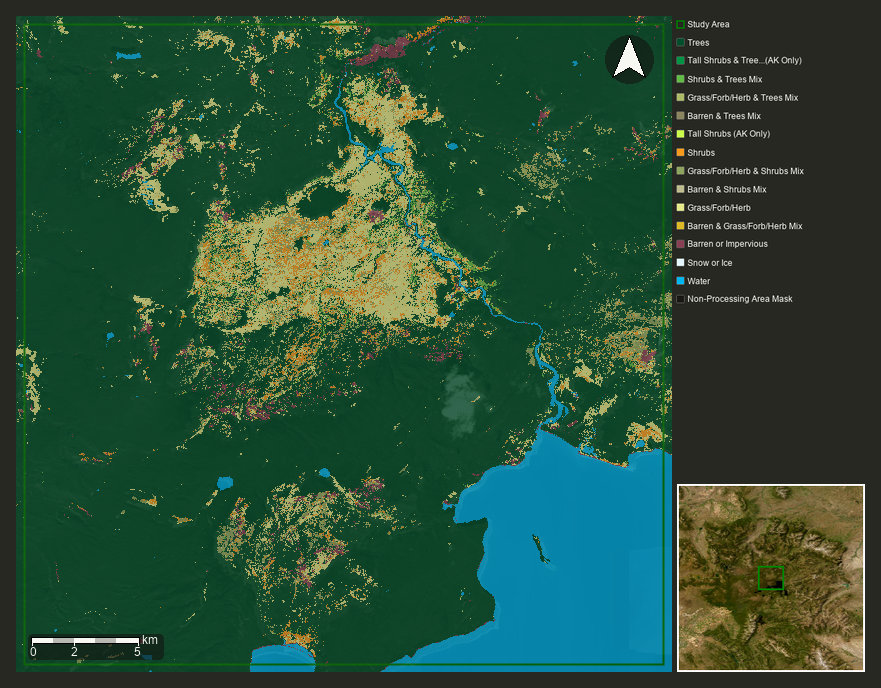Image resolution: width=881 pixels, height=688 pixels.
Task: Click the Study Area legend symbol
Action: coord(680,24)
